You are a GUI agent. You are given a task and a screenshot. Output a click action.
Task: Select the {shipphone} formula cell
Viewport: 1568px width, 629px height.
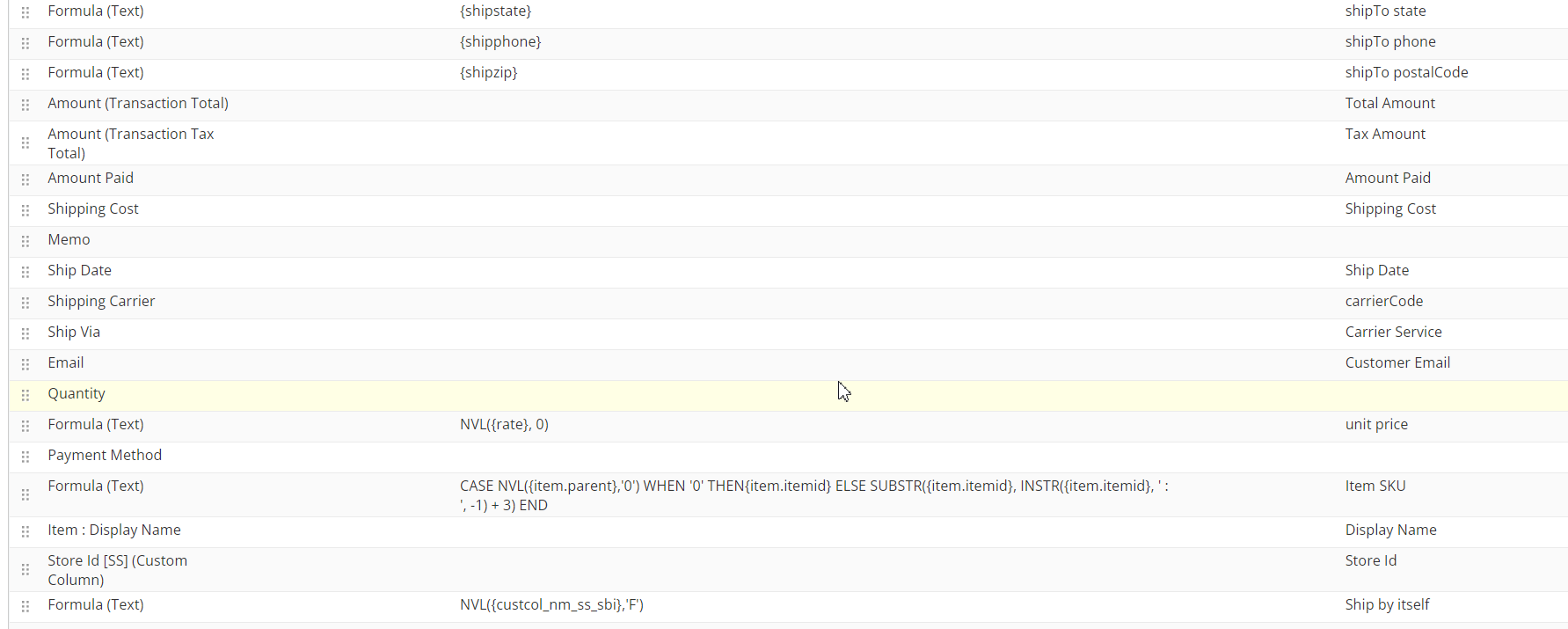(500, 42)
